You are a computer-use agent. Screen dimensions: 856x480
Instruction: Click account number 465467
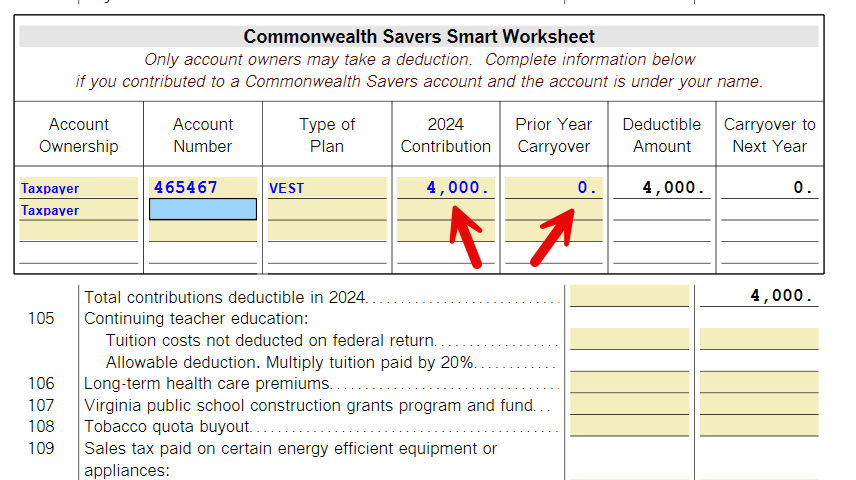point(203,187)
